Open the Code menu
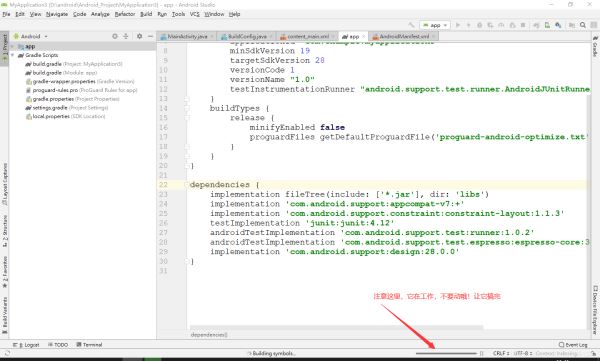This screenshot has height=361, width=600. 79,14
